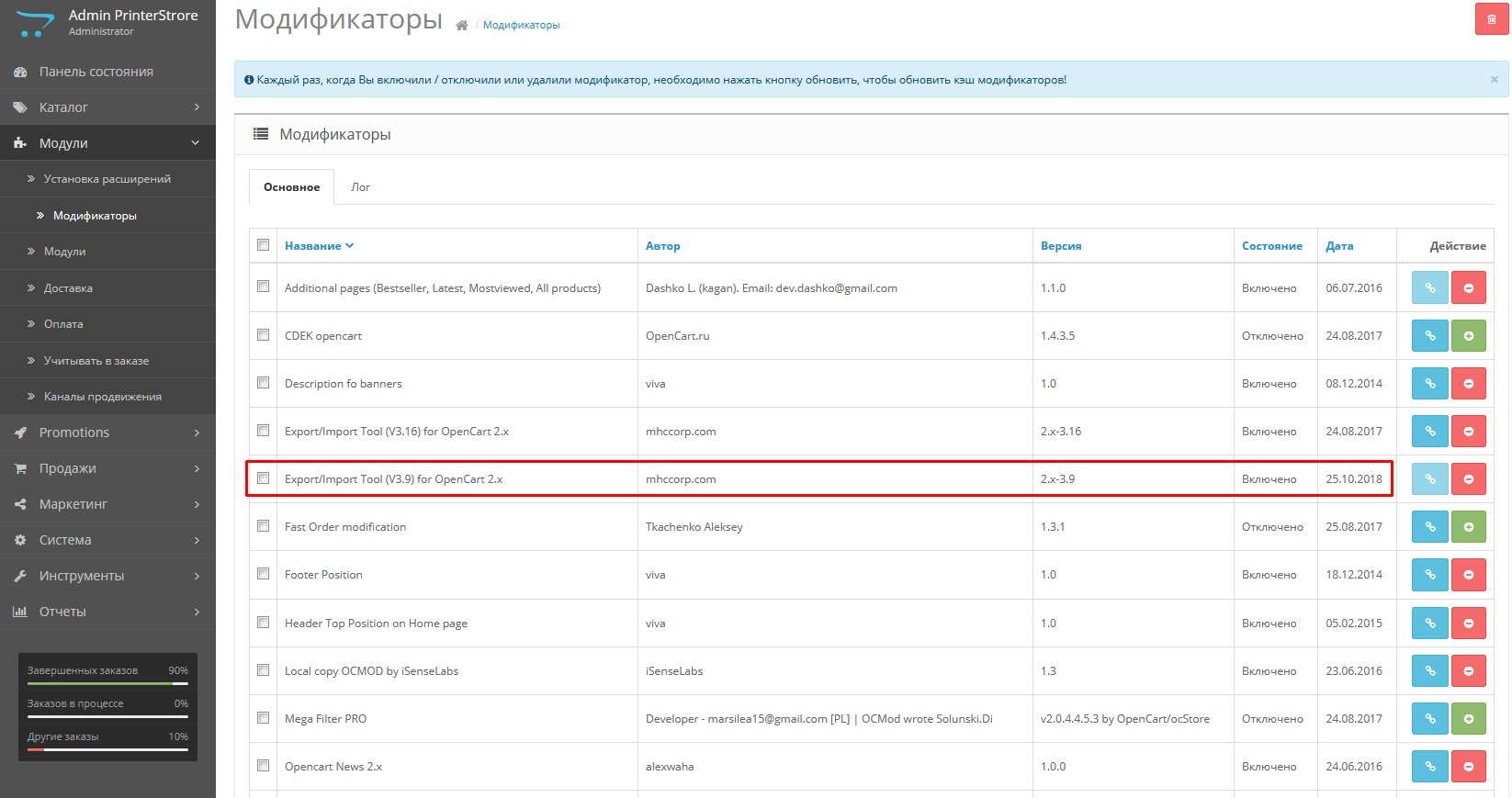Check the Additional pages modifier checkbox
Screen dimensions: 1512x798
click(264, 287)
